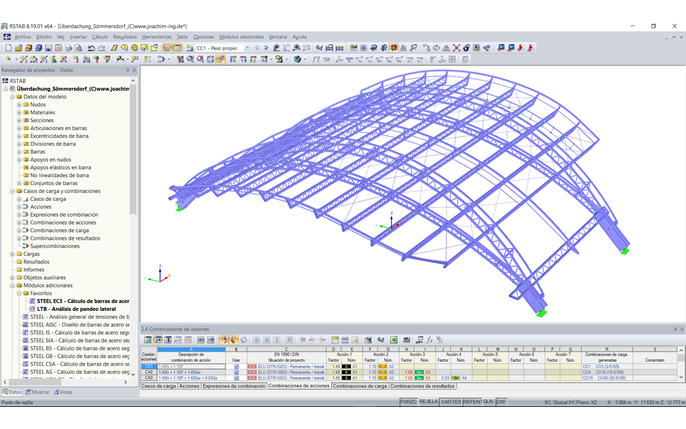This screenshot has height=429, width=686.
Task: Create a new model with New icon
Action: click(x=8, y=48)
